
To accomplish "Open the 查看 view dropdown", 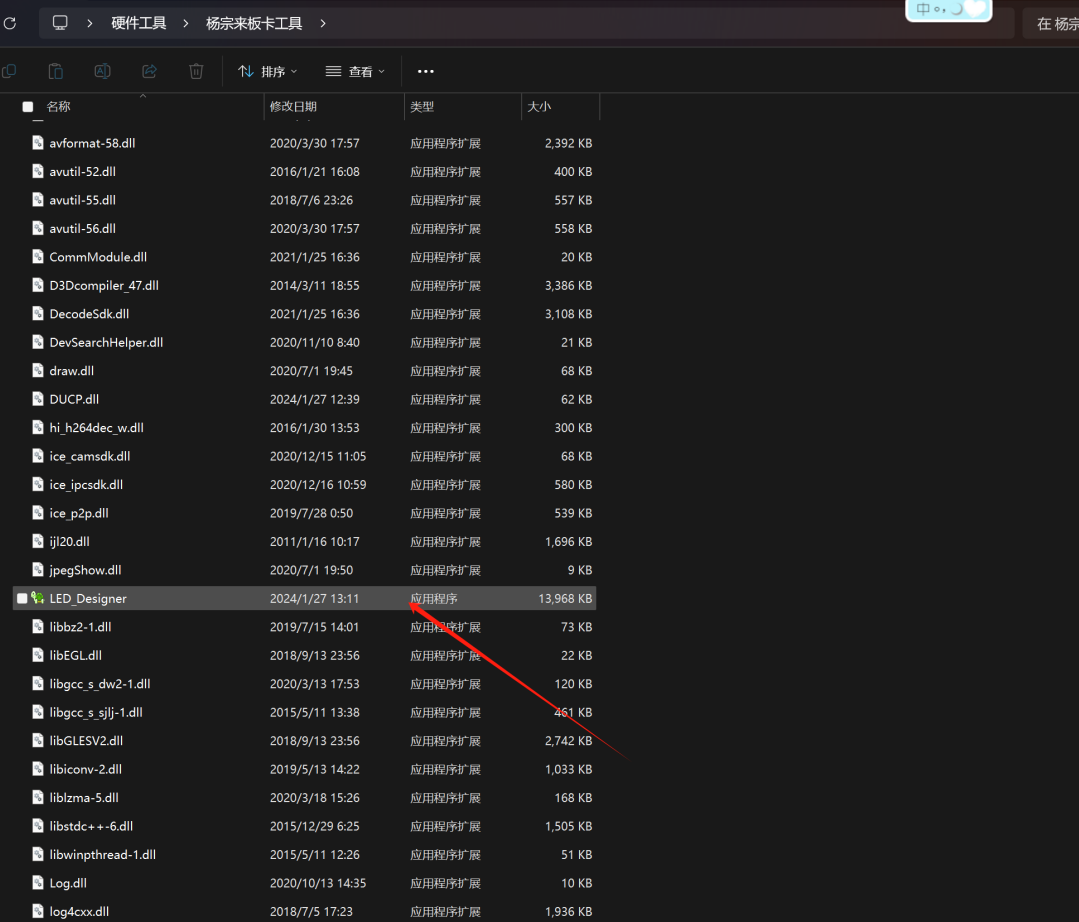I will point(355,72).
